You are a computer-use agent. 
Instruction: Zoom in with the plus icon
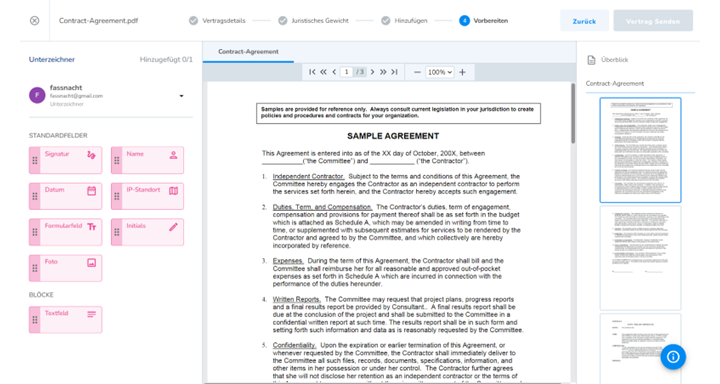click(462, 72)
